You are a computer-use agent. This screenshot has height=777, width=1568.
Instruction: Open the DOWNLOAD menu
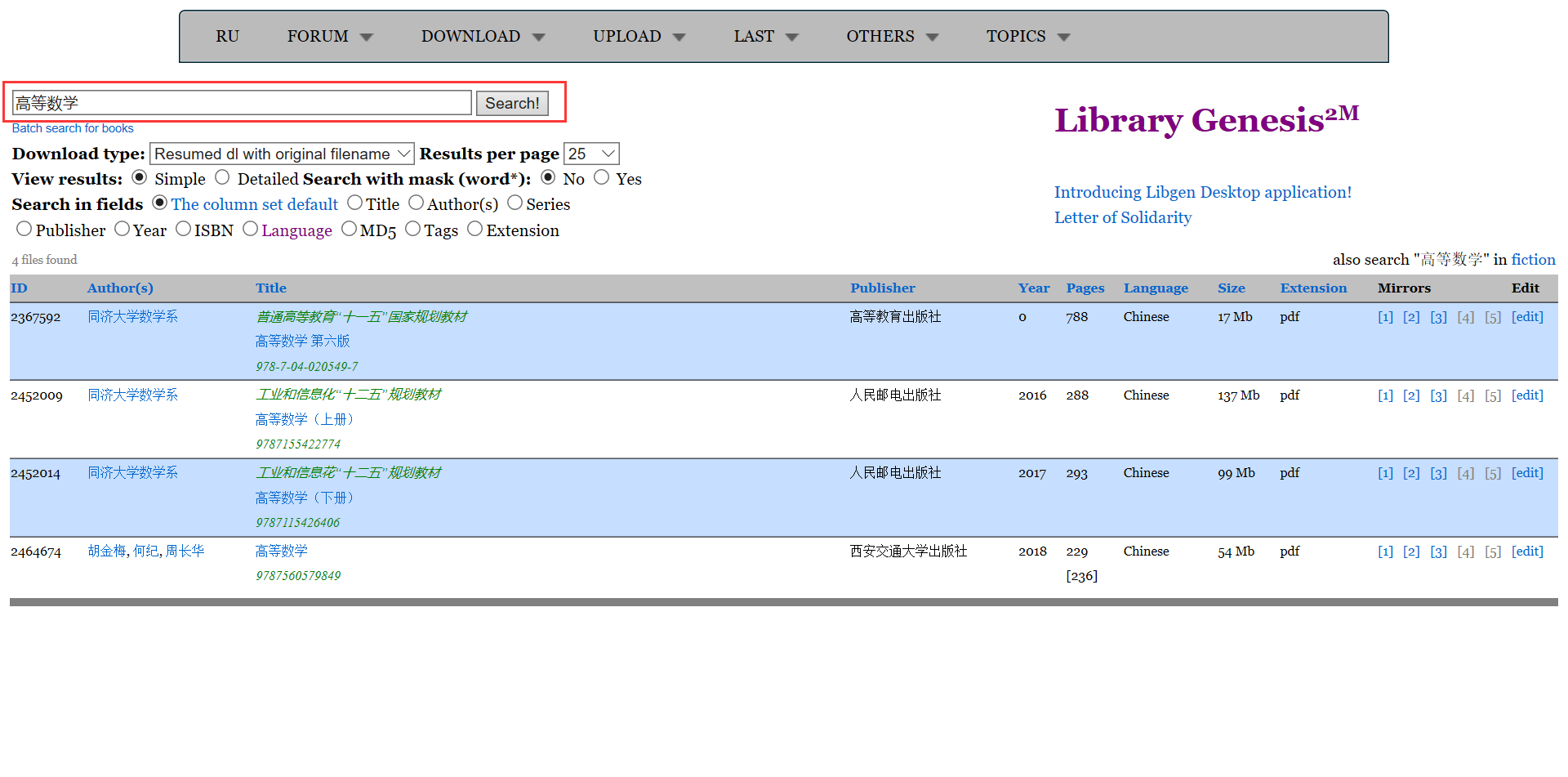(x=482, y=37)
